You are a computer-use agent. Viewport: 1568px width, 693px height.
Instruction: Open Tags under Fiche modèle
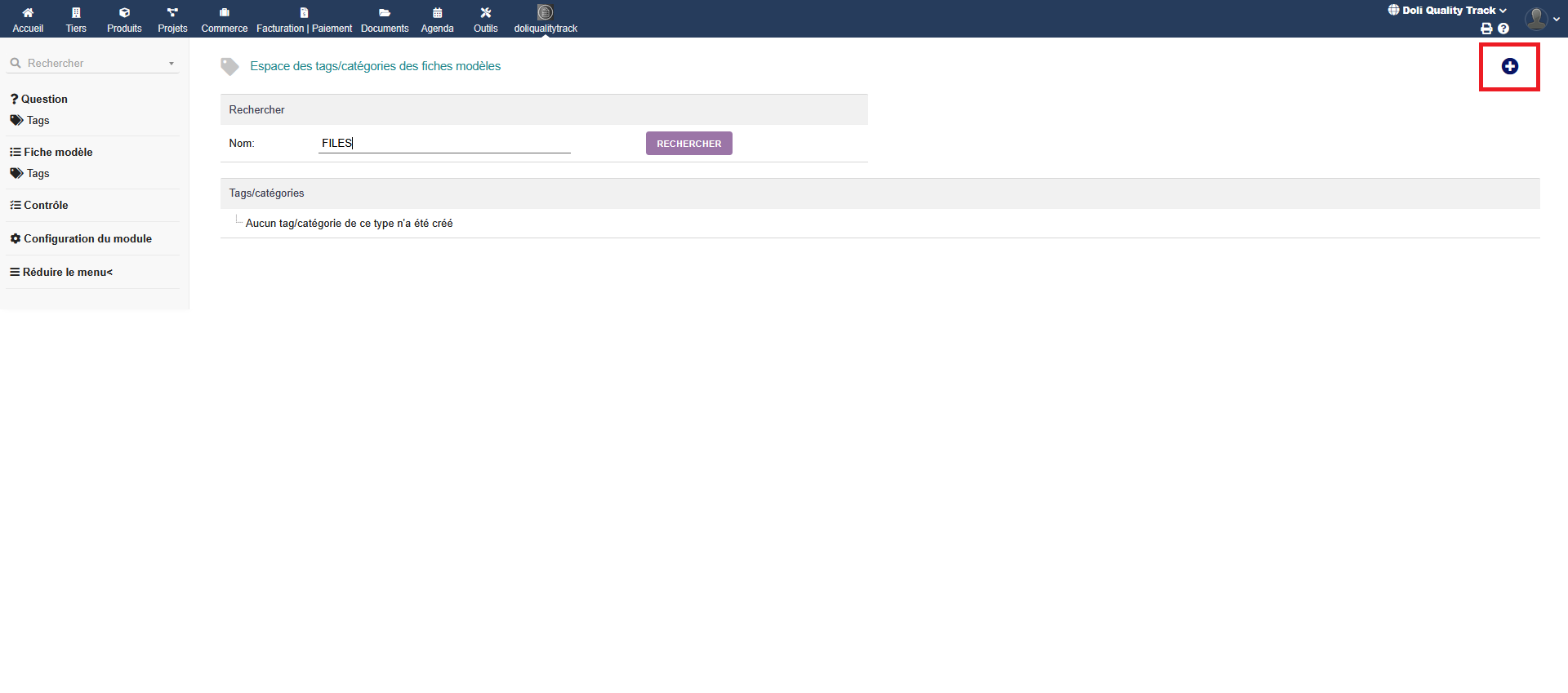coord(38,174)
